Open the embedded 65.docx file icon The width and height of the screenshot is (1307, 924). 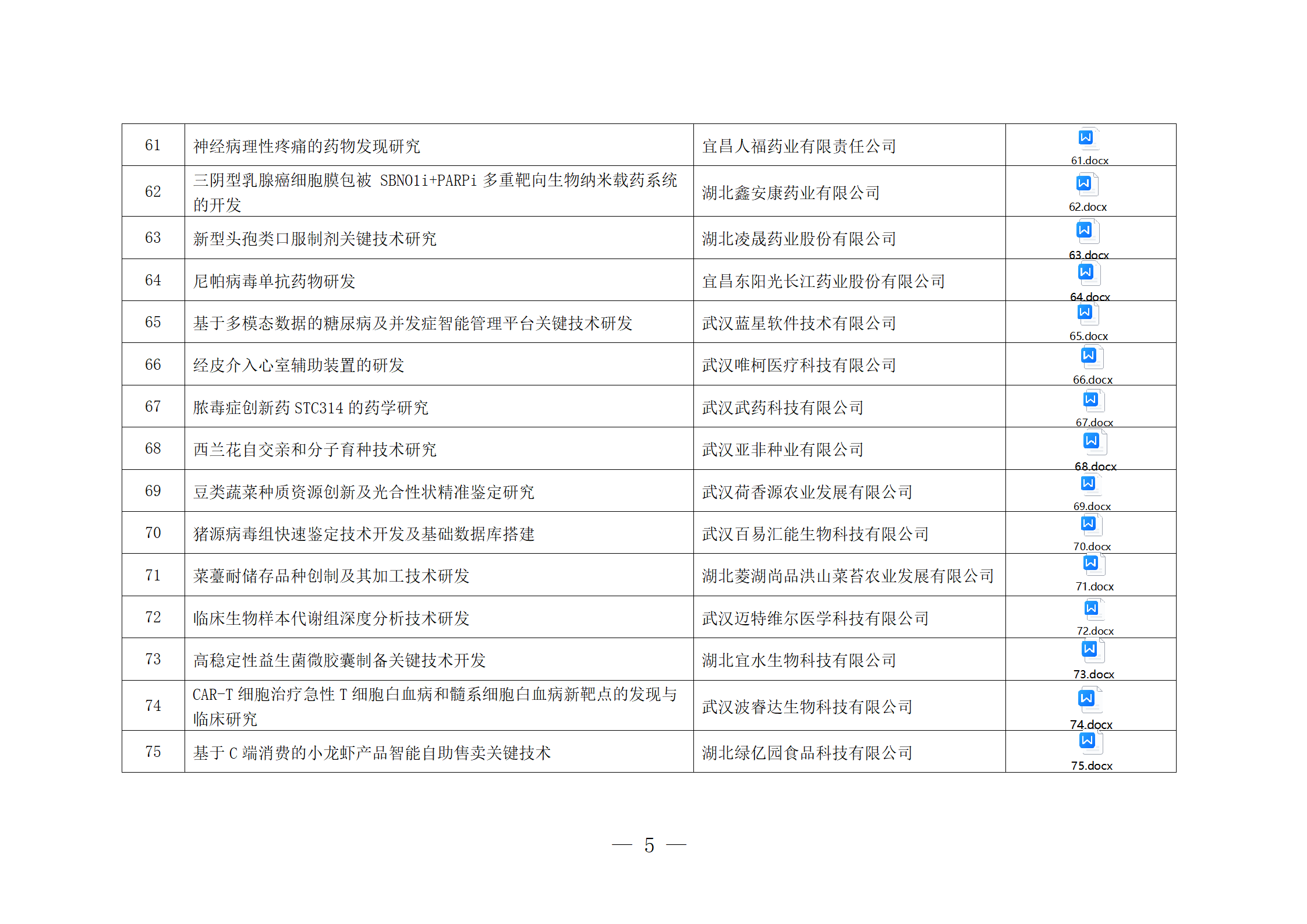click(1088, 322)
